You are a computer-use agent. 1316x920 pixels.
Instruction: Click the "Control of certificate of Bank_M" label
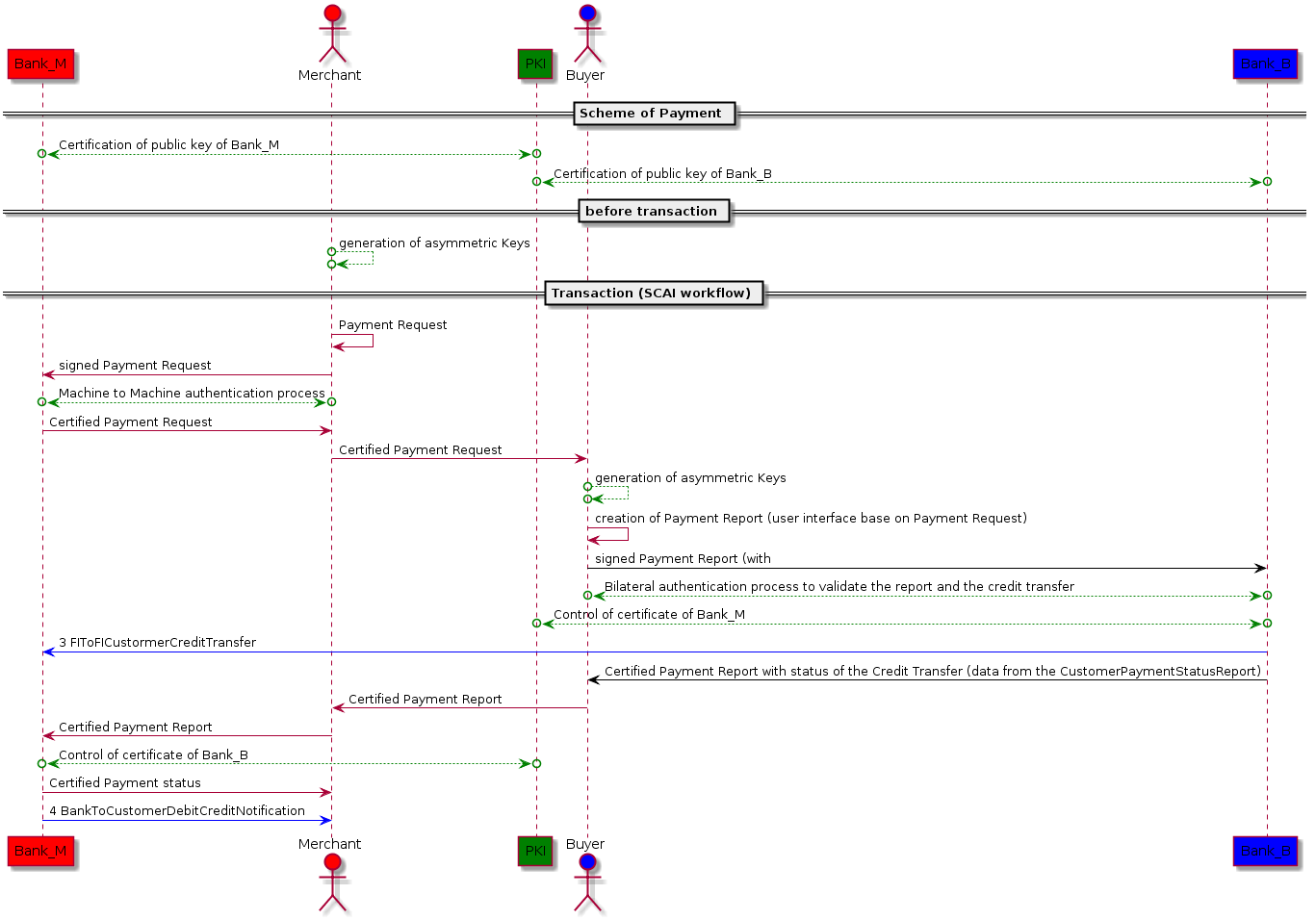pos(649,615)
